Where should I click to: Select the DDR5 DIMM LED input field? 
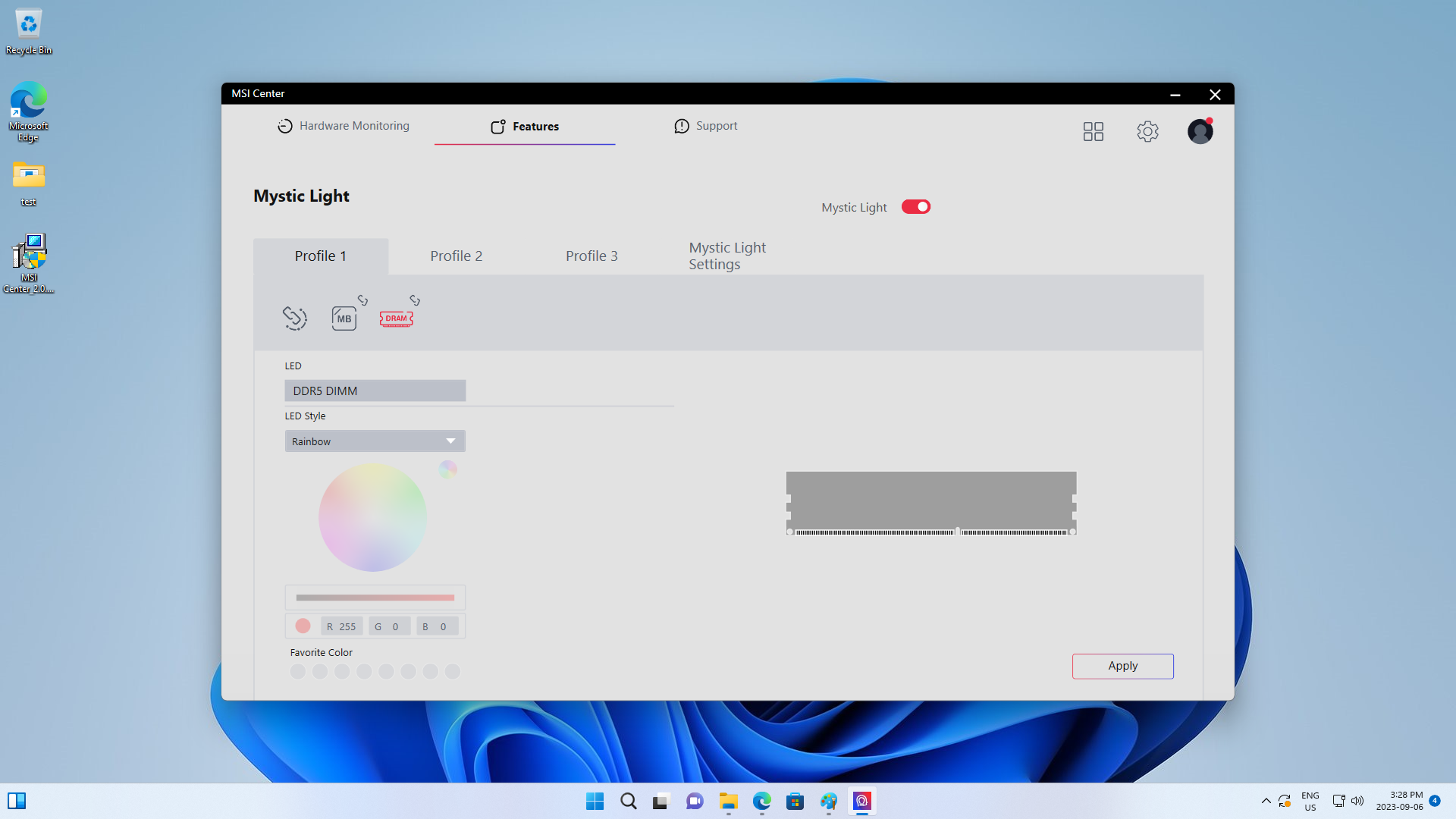point(375,390)
